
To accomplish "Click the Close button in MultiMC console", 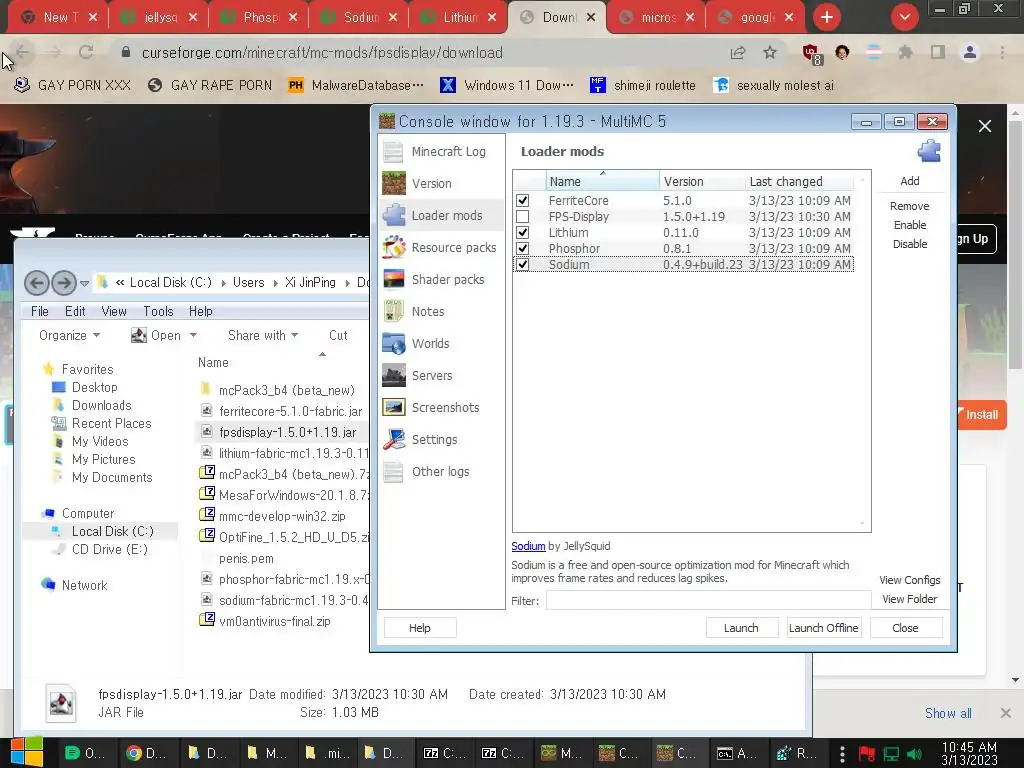I will (905, 628).
